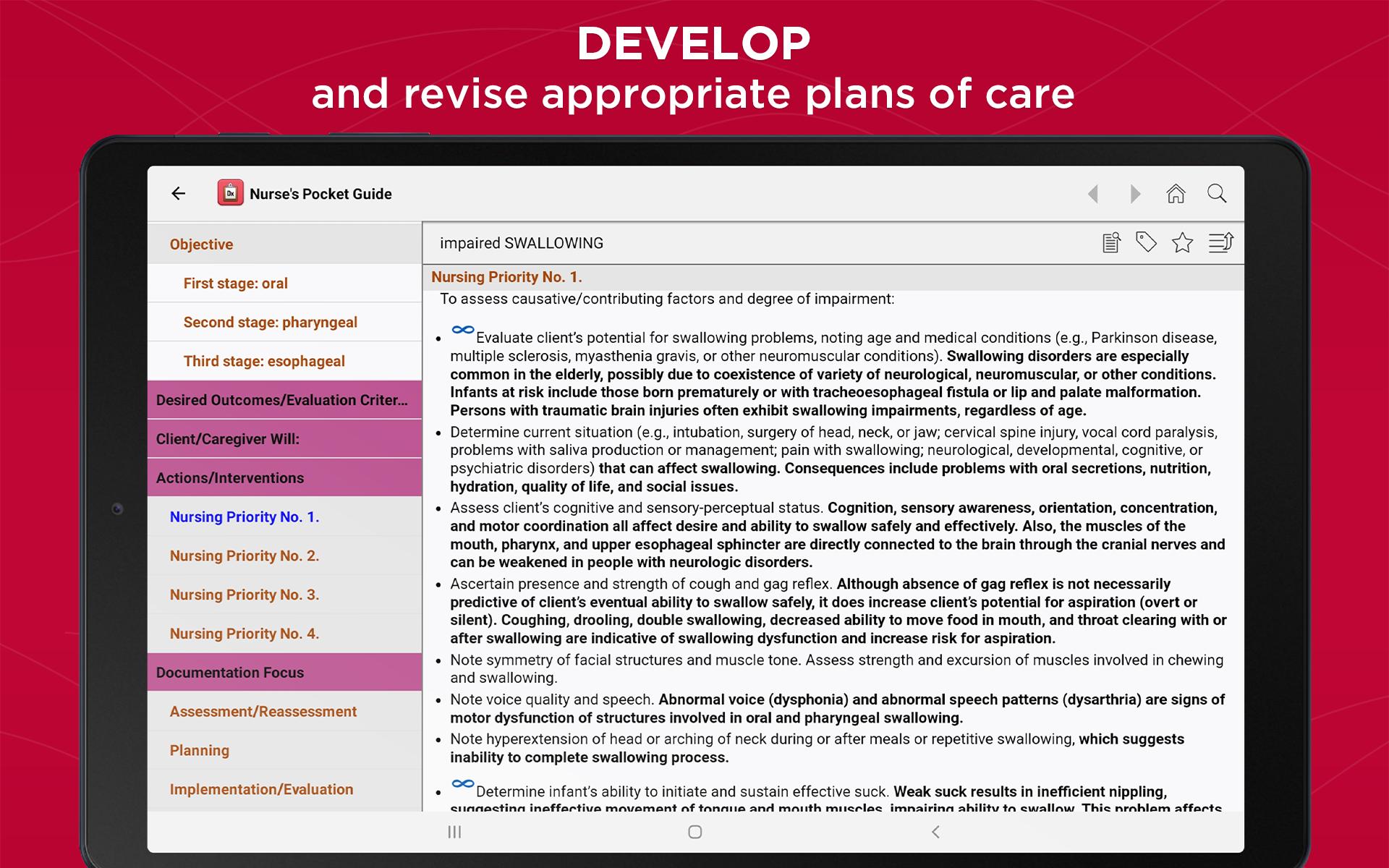
Task: Click 'Note voice quality and speech' bullet
Action: pos(838,709)
